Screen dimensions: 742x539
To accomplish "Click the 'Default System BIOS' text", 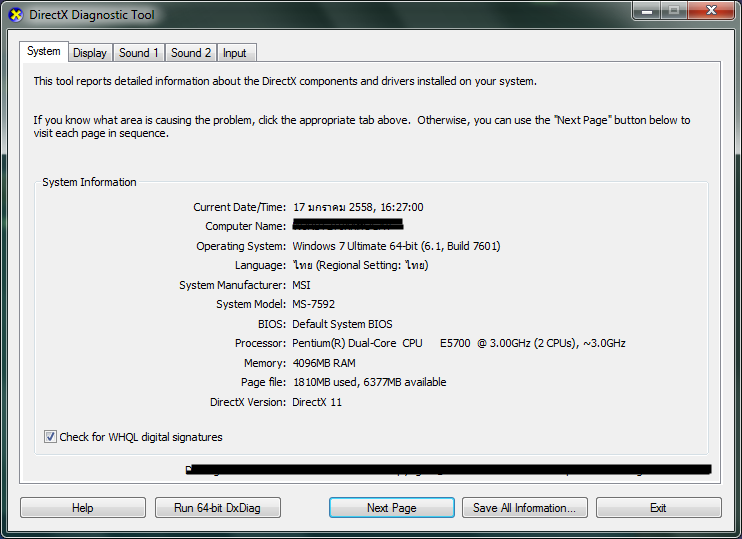I will click(x=342, y=324).
